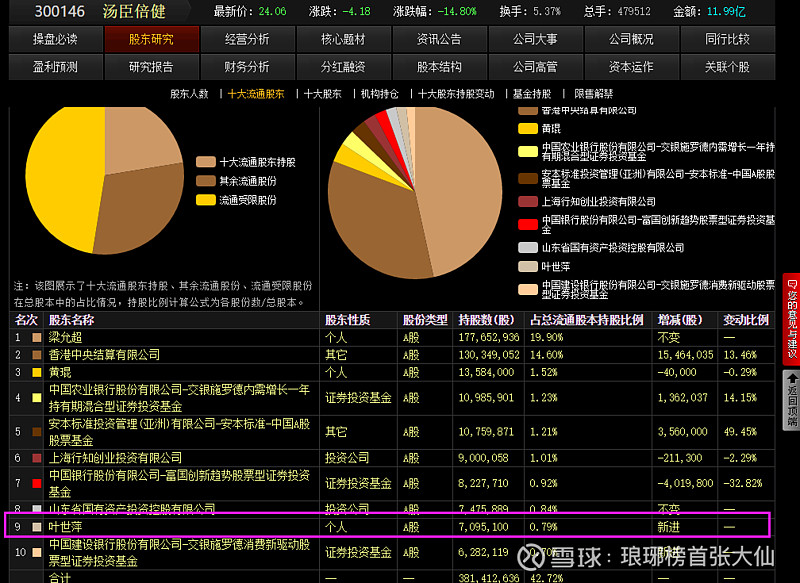Screen dimensions: 800x583
Task: Click the 叶世萍 swatch in the pie legend
Action: point(528,266)
